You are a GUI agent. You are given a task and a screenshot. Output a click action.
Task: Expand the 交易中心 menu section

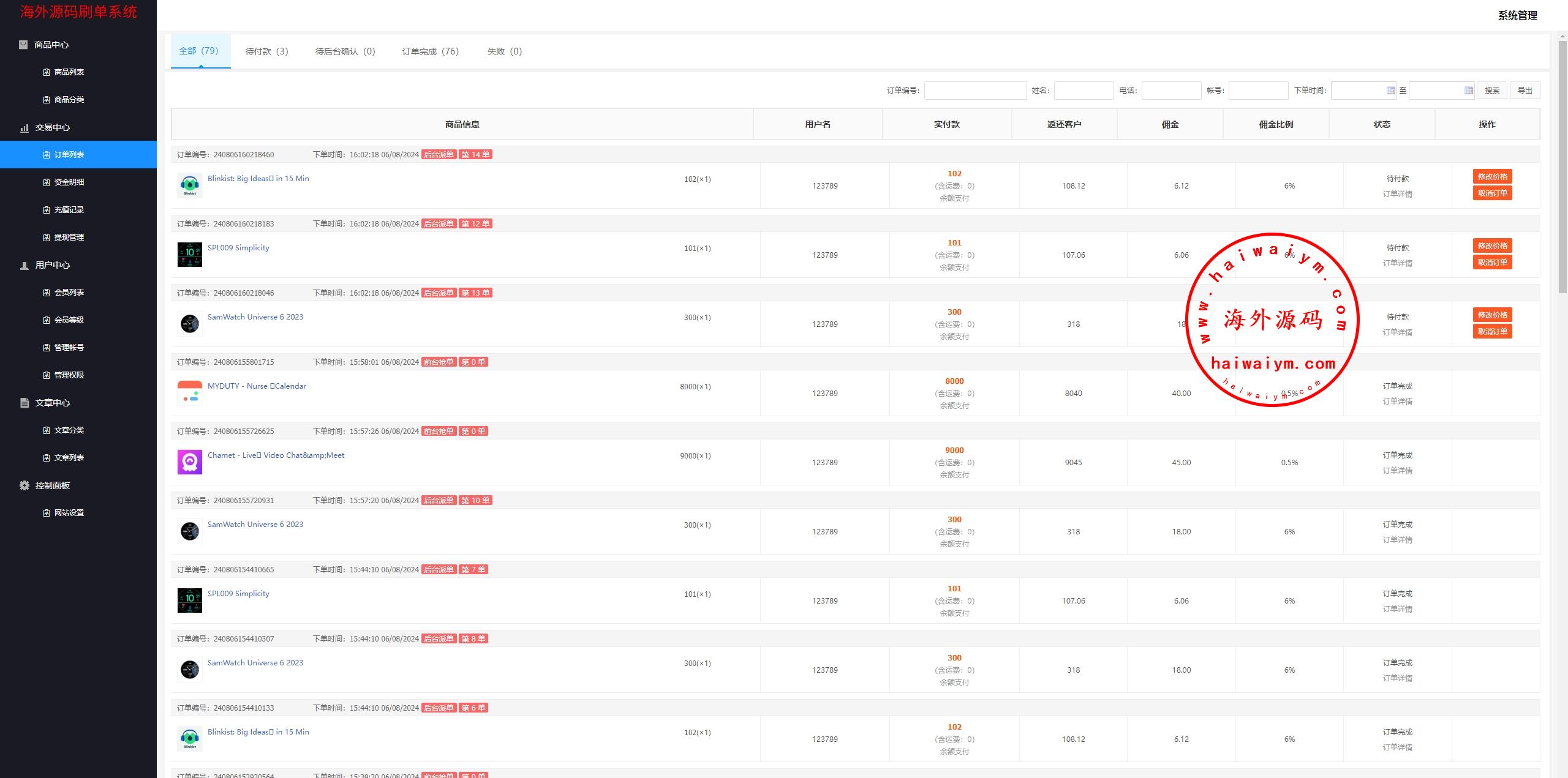pyautogui.click(x=53, y=127)
